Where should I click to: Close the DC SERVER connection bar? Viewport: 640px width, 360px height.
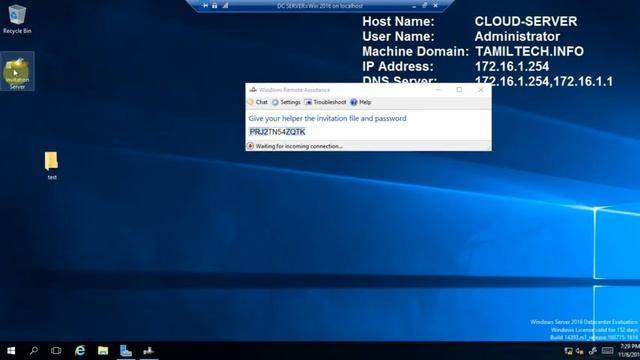point(436,6)
